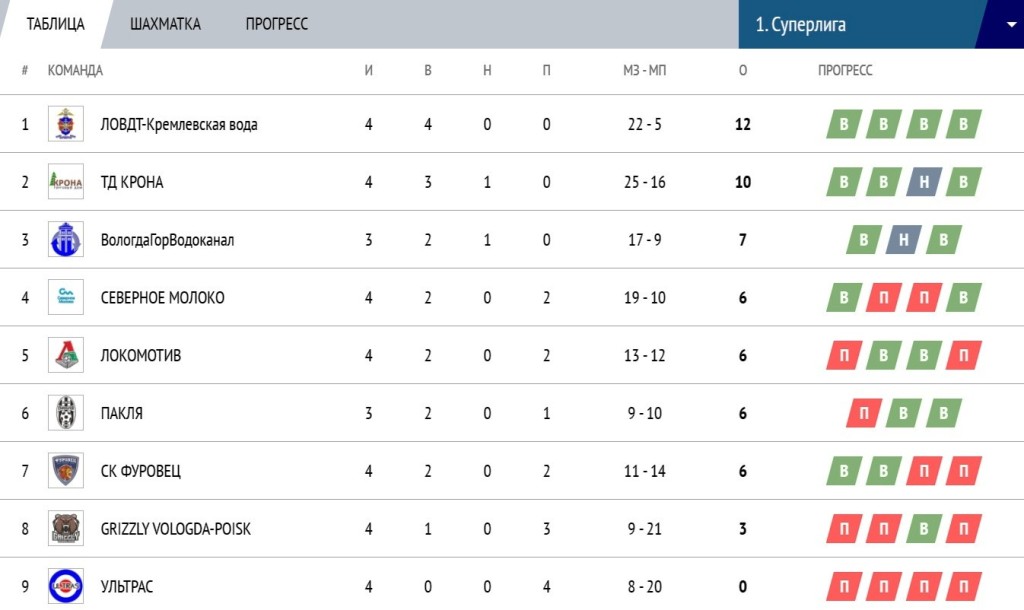
Task: Click the МЗ - МП column header
Action: point(643,70)
